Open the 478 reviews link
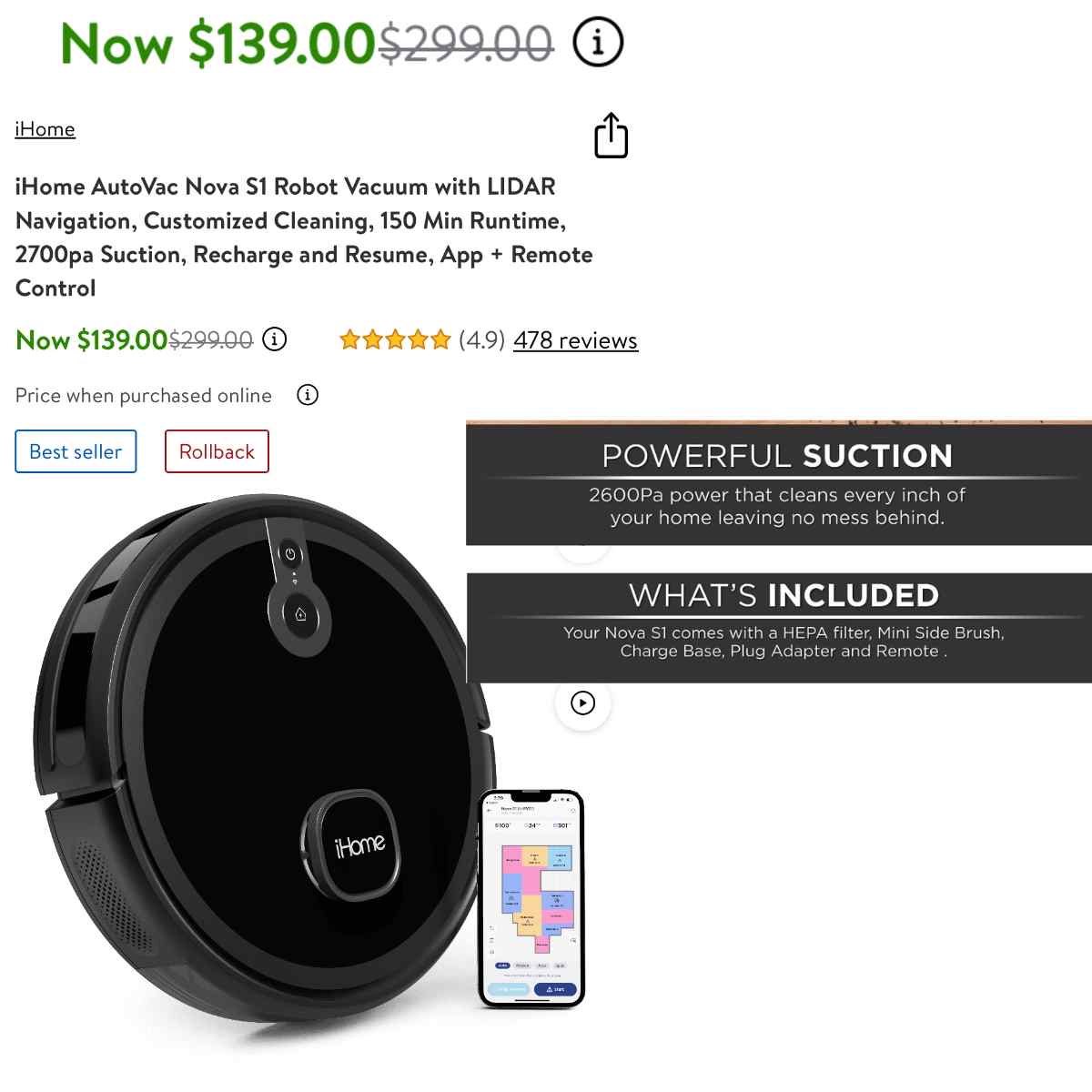The width and height of the screenshot is (1092, 1092). click(575, 340)
